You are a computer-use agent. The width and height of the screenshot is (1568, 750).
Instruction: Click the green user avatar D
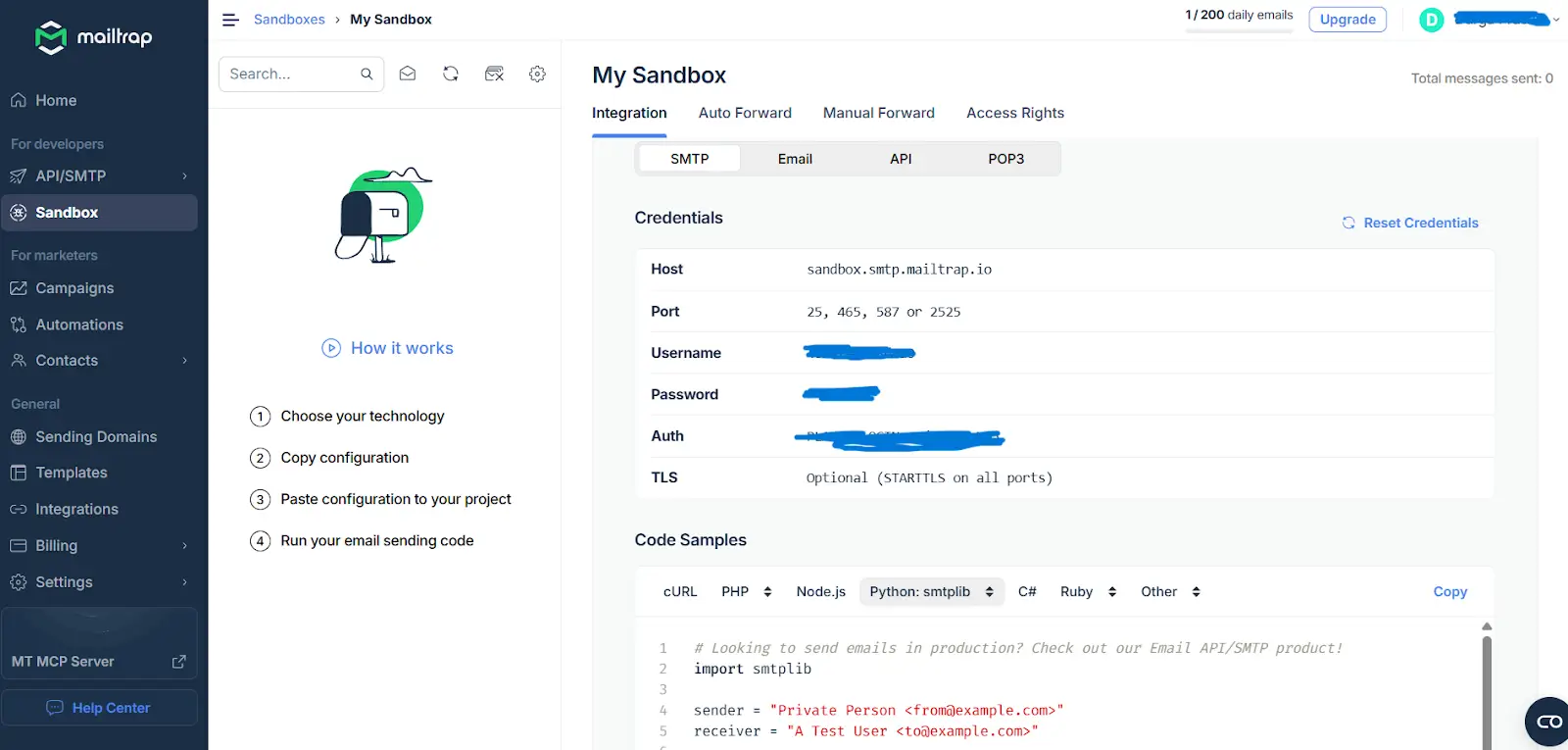(1432, 20)
